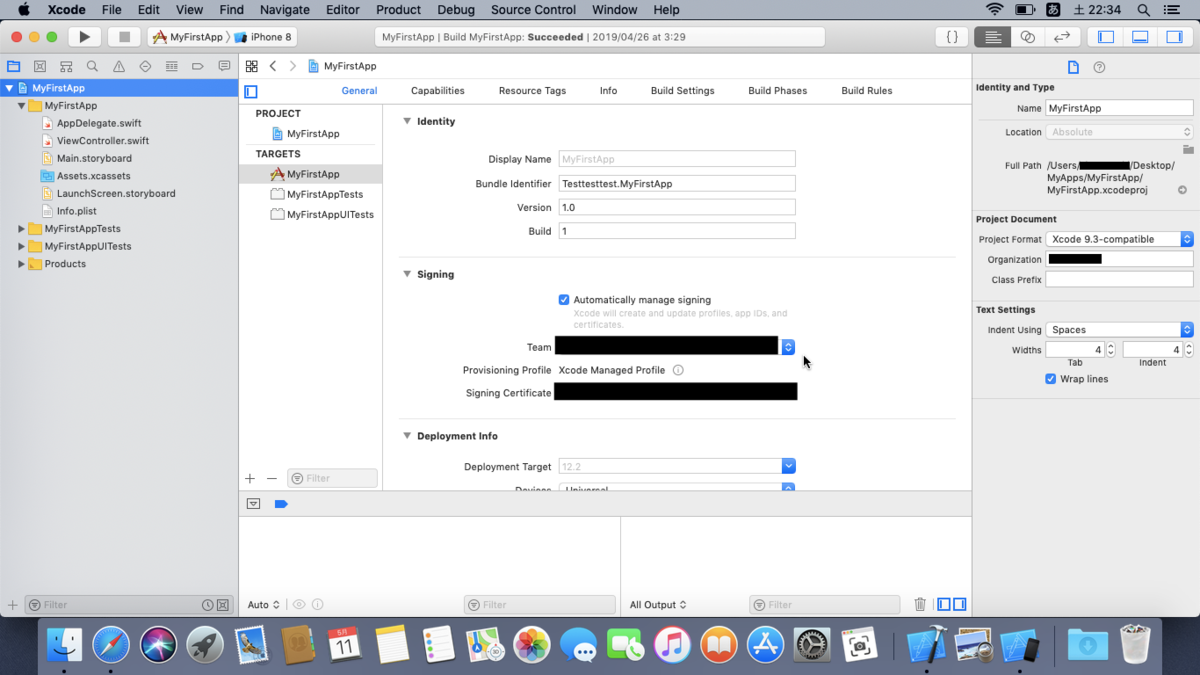The image size is (1200, 675).
Task: Open Safari from the Dock
Action: 111,645
